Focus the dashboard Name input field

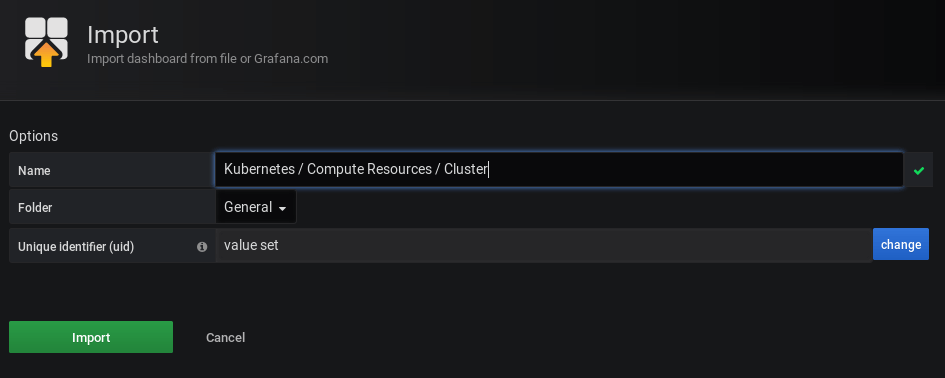point(559,169)
